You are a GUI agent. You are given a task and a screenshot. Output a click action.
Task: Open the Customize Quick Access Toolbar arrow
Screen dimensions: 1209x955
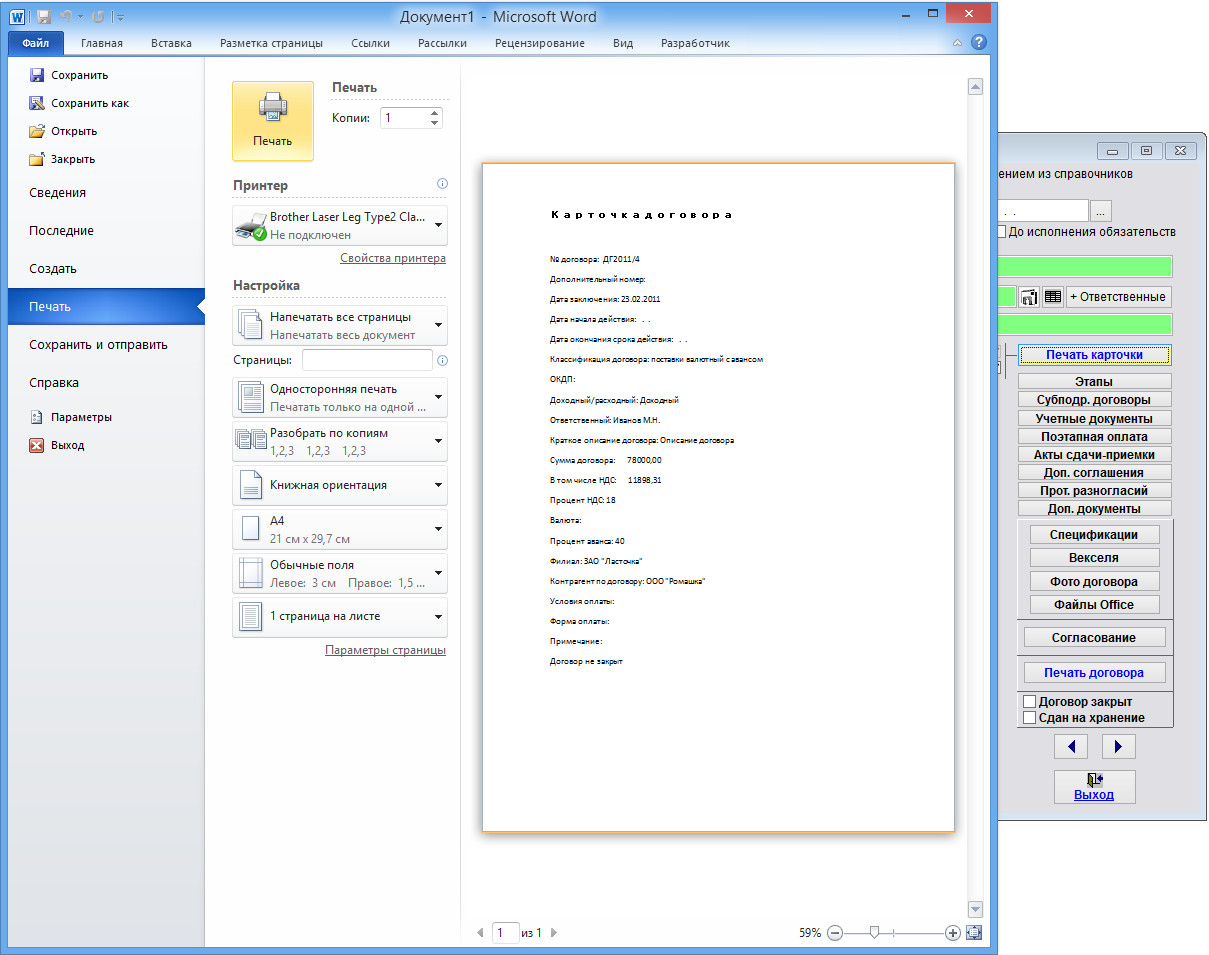point(119,17)
